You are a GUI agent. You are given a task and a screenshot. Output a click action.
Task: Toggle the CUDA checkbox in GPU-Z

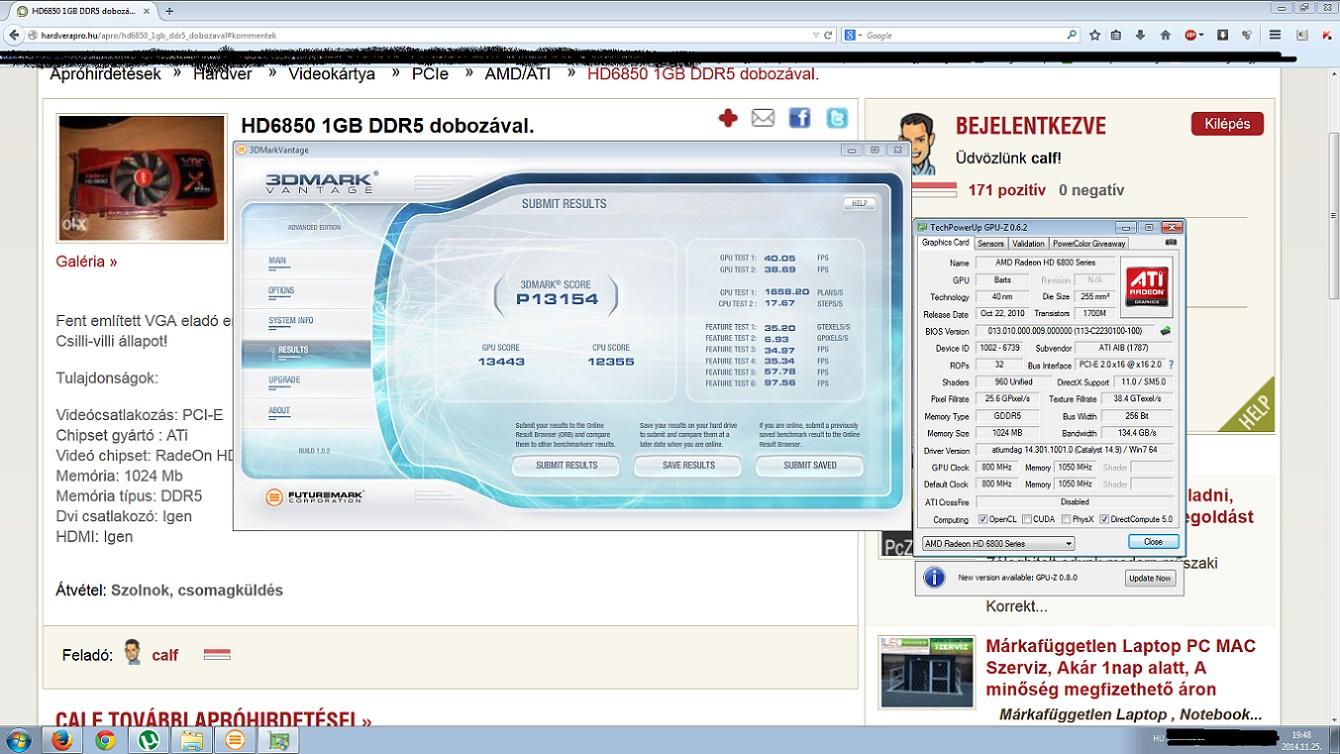(1026, 519)
